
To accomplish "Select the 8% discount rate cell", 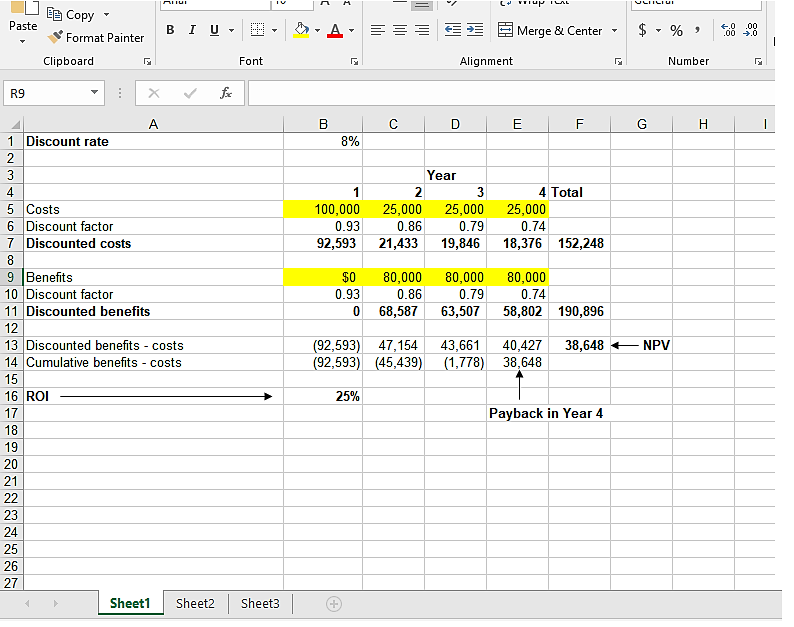I will click(x=323, y=141).
